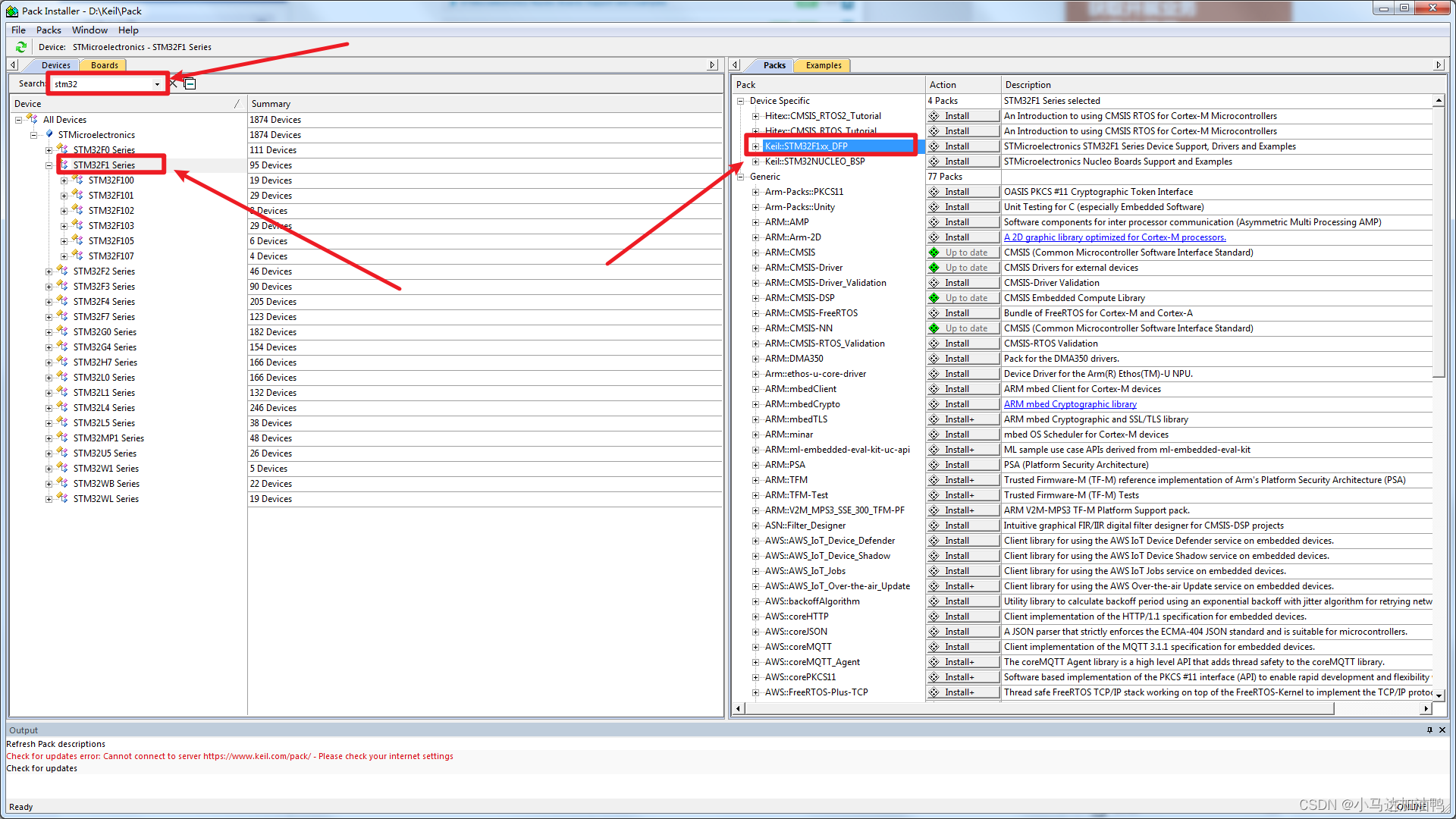The width and height of the screenshot is (1456, 819).
Task: Click Install+ for AWS::coreMQTT_Agent
Action: [963, 662]
